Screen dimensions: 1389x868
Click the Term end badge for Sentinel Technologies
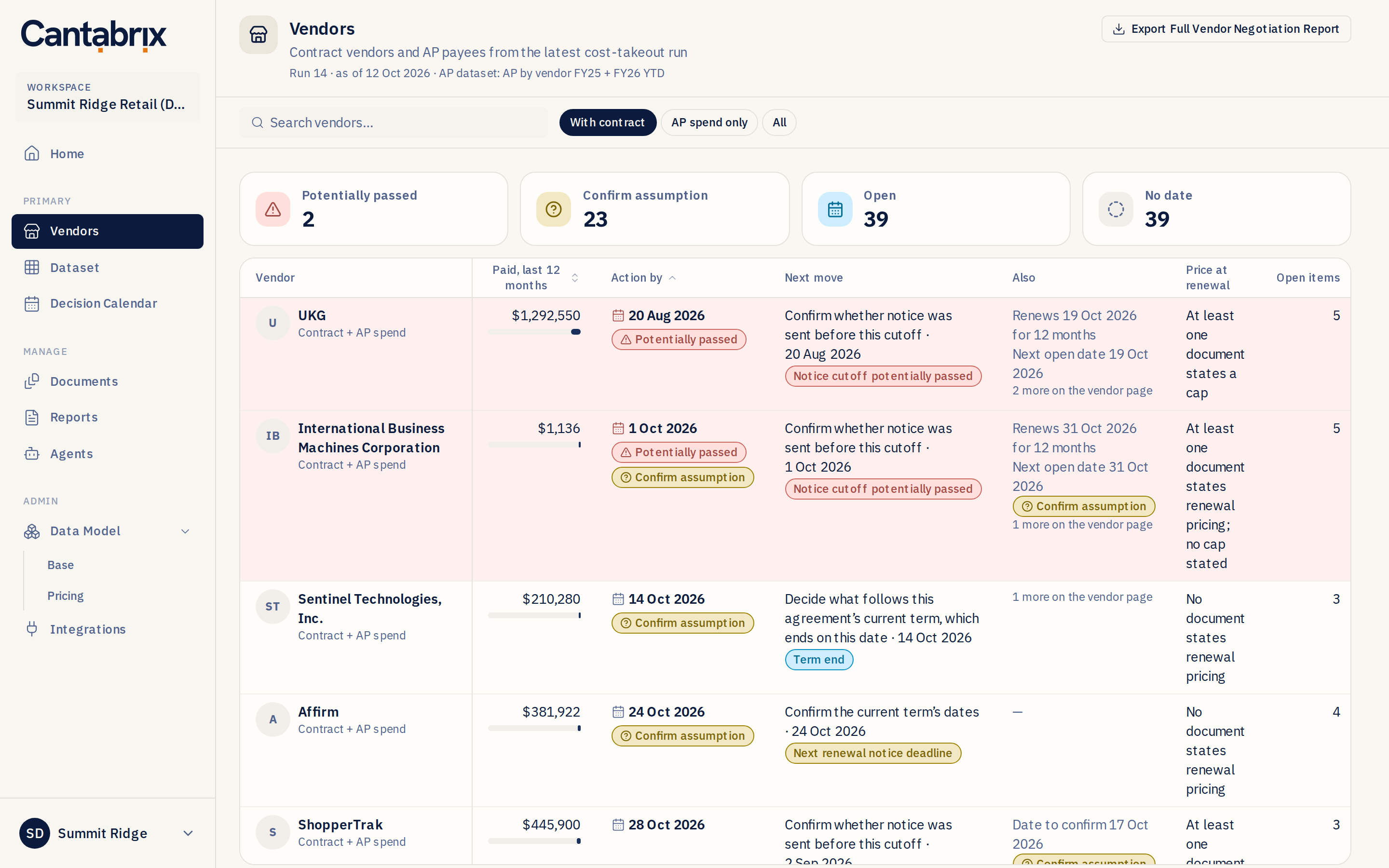point(818,660)
